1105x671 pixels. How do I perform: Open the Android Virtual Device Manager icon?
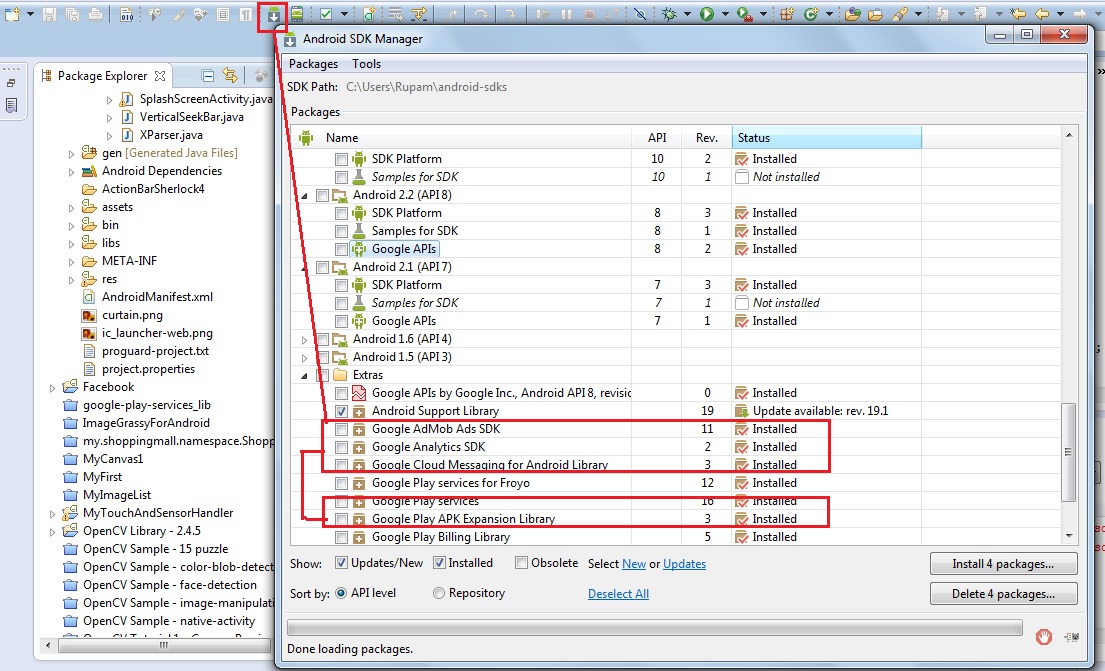[297, 13]
